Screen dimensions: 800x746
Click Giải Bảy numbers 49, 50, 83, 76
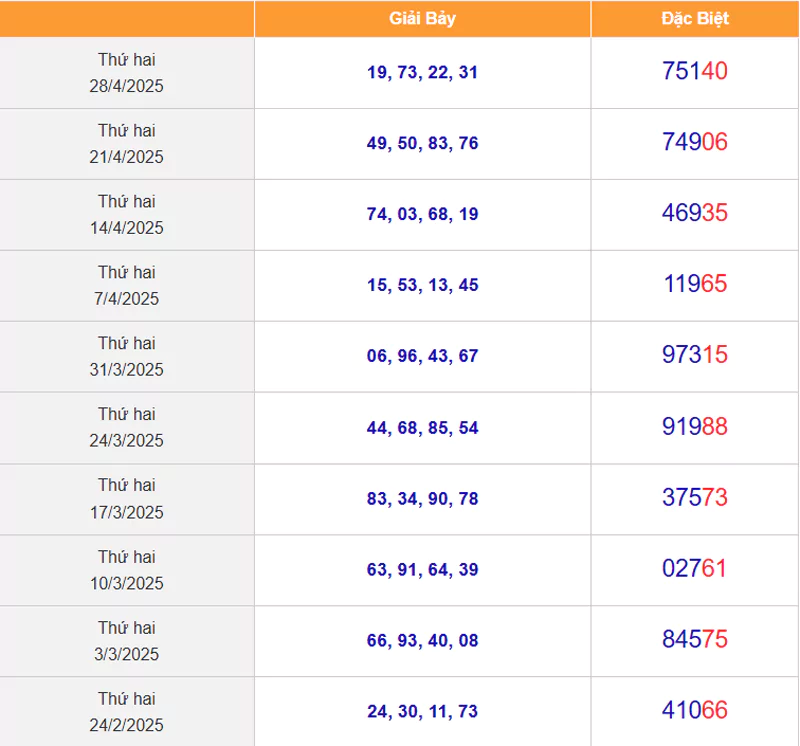(x=422, y=143)
